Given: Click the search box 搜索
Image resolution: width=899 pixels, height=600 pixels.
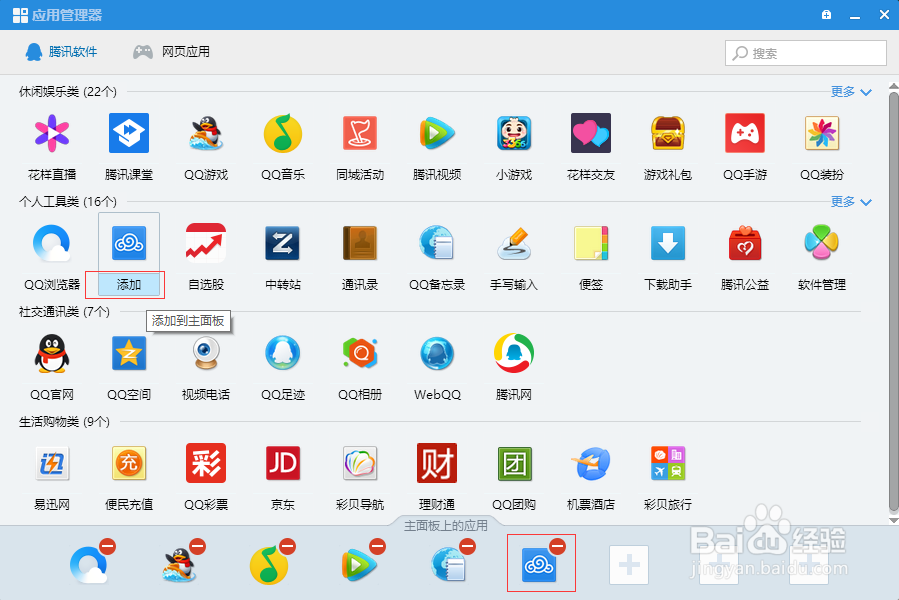Looking at the screenshot, I should coord(806,53).
